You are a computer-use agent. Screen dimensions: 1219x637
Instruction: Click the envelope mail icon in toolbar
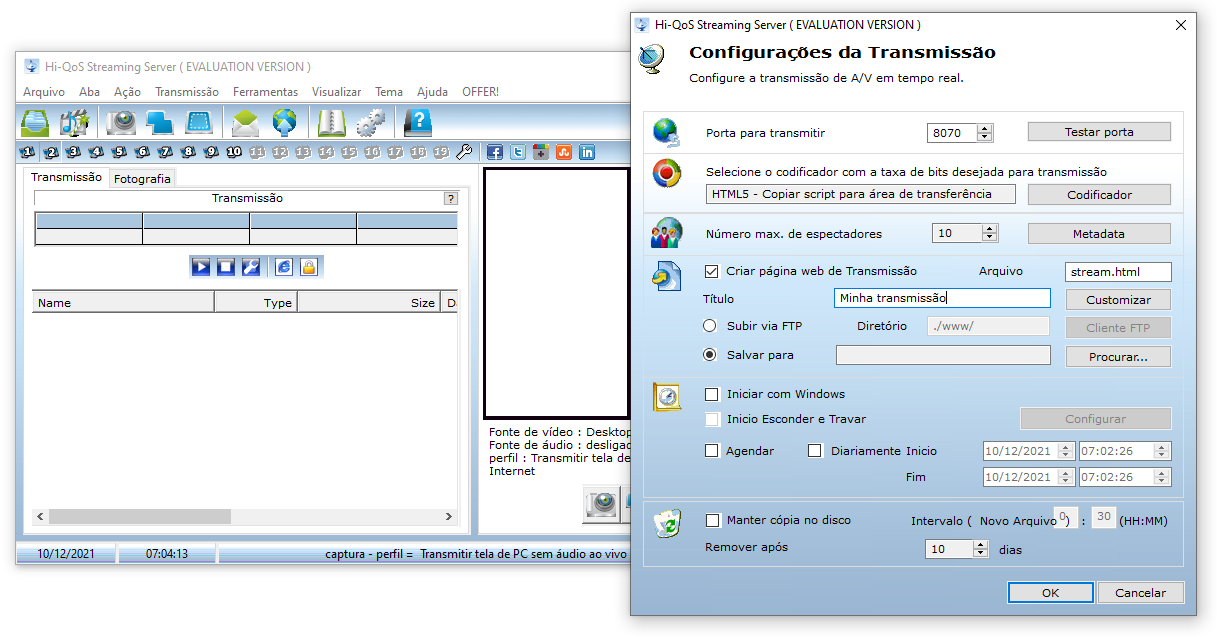tap(245, 122)
